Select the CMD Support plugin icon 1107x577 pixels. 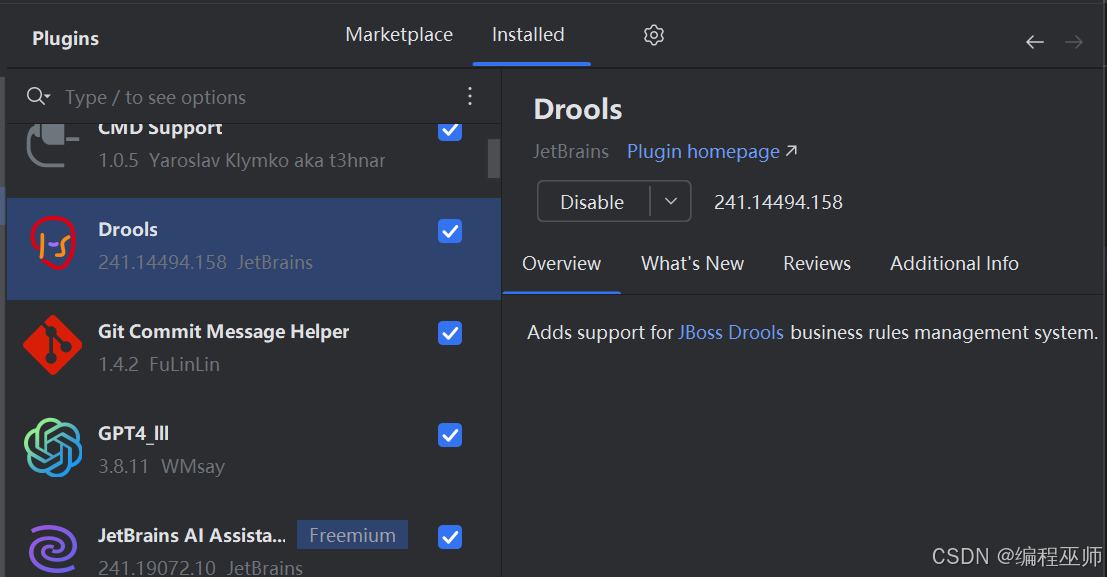point(52,145)
